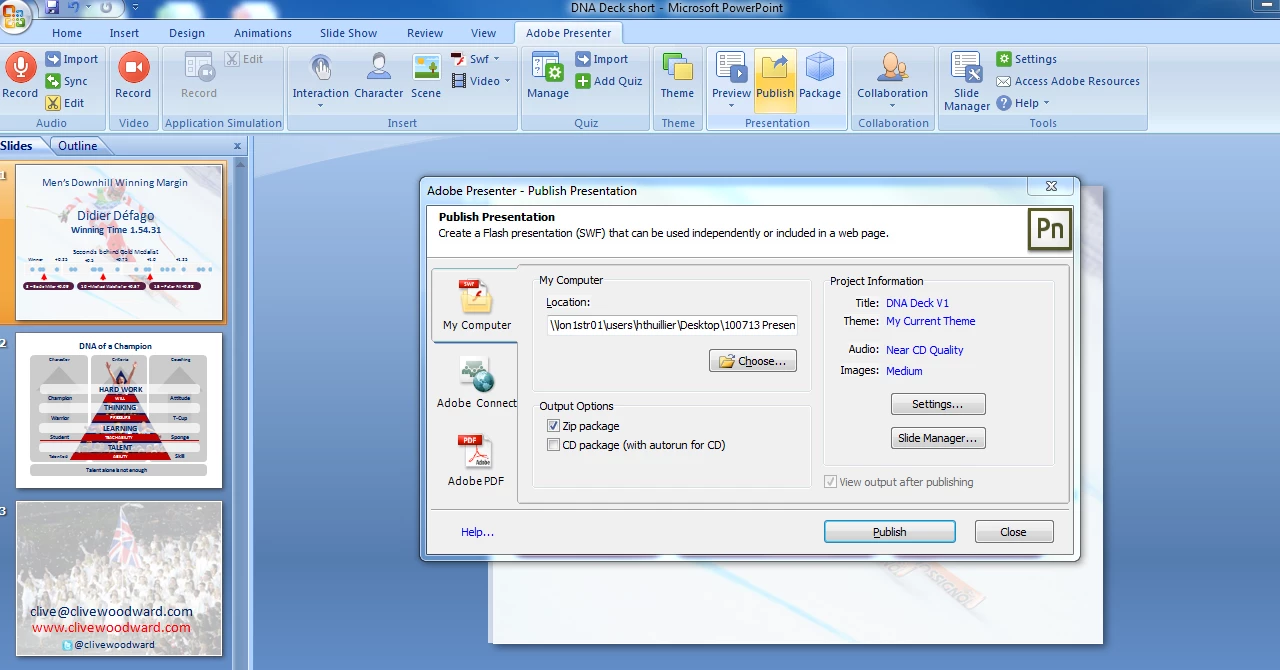Click the Settings... button in Project Information
Screen dimensions: 1280x670
point(938,404)
